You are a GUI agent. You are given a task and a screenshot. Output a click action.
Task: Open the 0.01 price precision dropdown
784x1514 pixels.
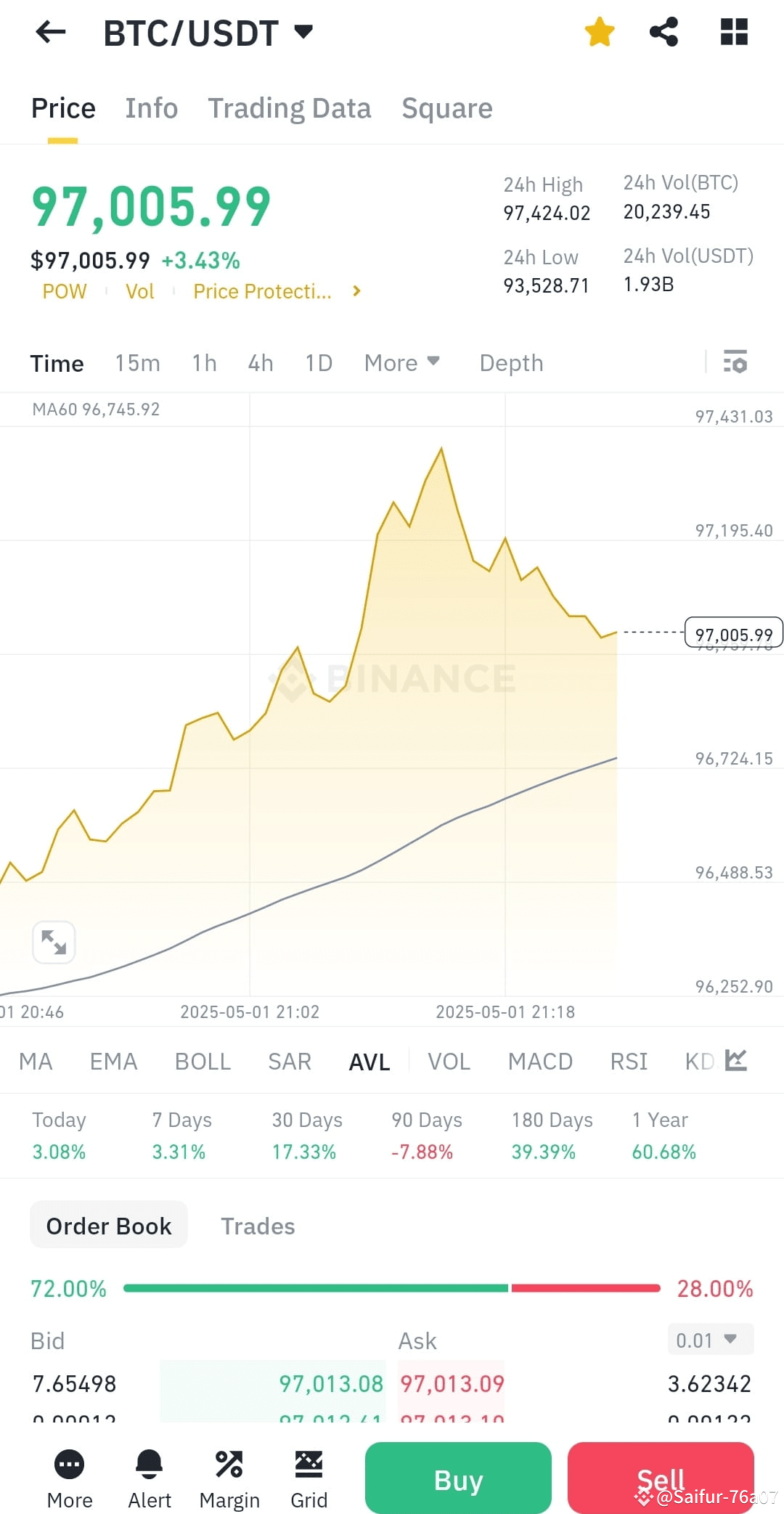(x=711, y=1340)
